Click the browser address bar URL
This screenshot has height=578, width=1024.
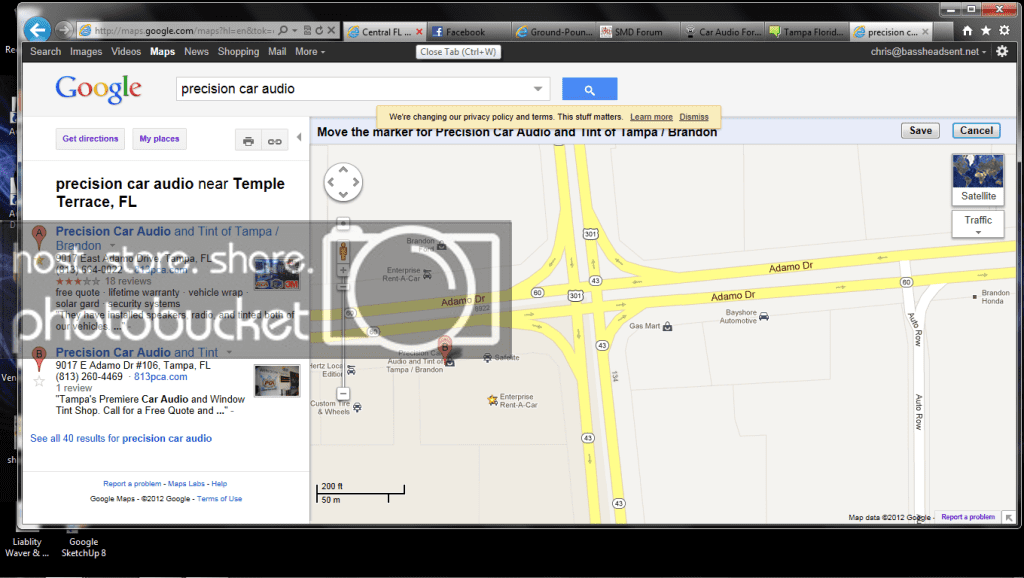pyautogui.click(x=183, y=31)
